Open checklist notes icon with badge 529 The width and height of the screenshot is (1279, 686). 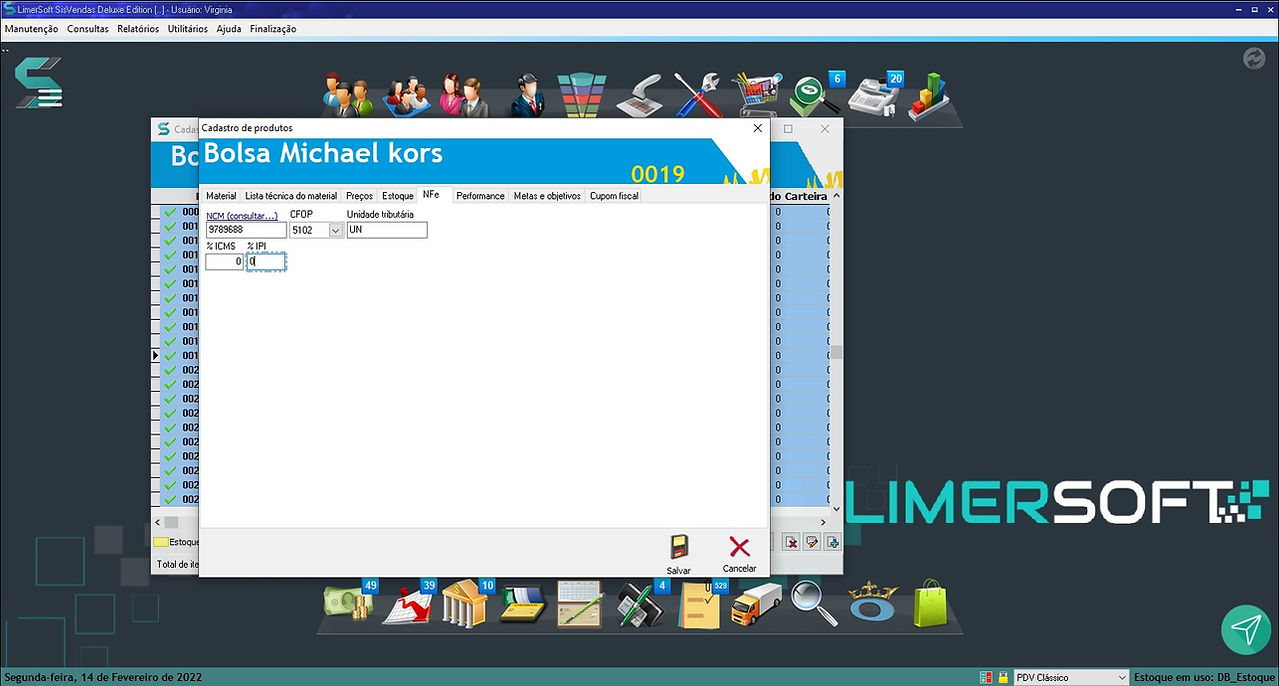tap(700, 604)
